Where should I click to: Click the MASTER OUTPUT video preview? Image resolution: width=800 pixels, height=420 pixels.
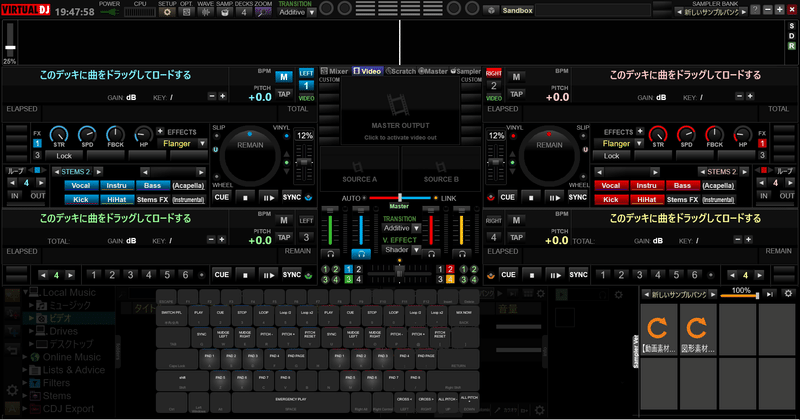point(400,112)
